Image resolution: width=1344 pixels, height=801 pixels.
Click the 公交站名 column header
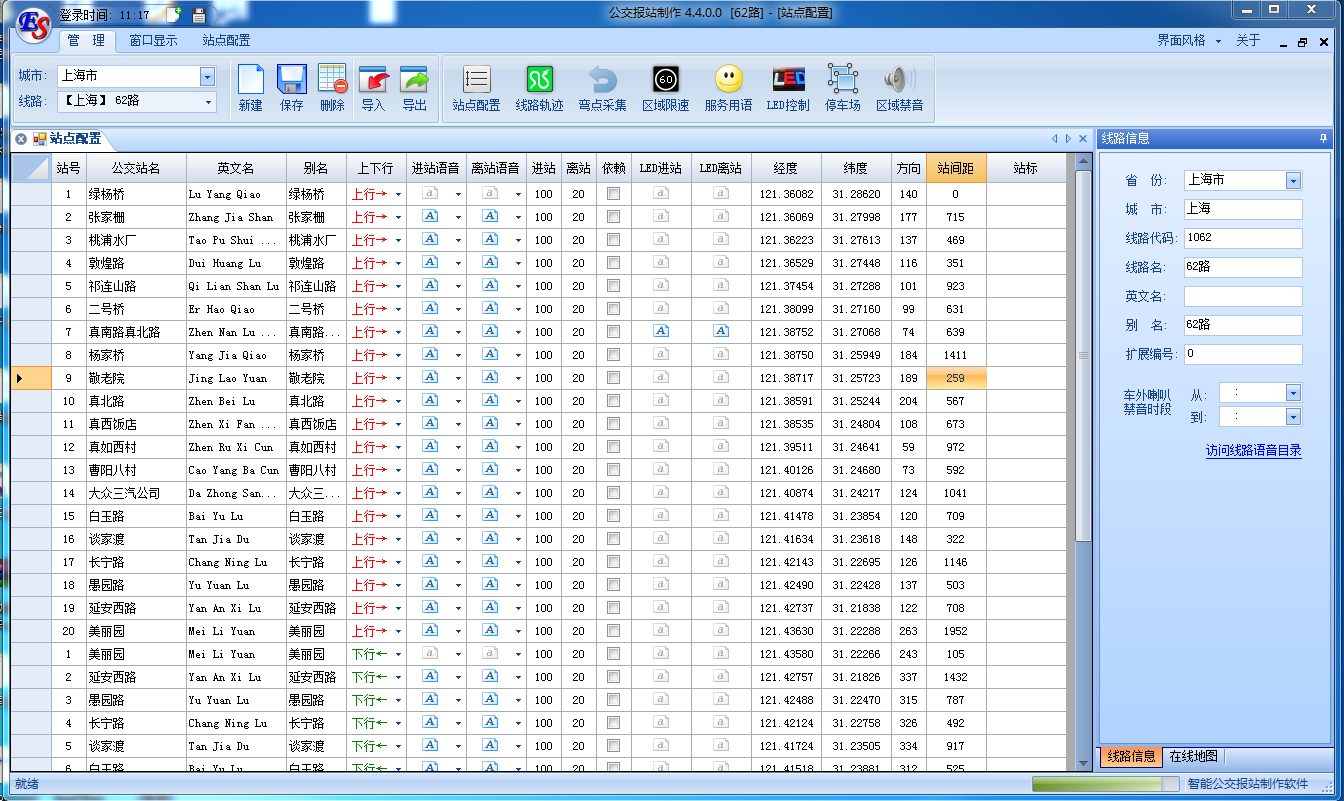click(x=136, y=169)
